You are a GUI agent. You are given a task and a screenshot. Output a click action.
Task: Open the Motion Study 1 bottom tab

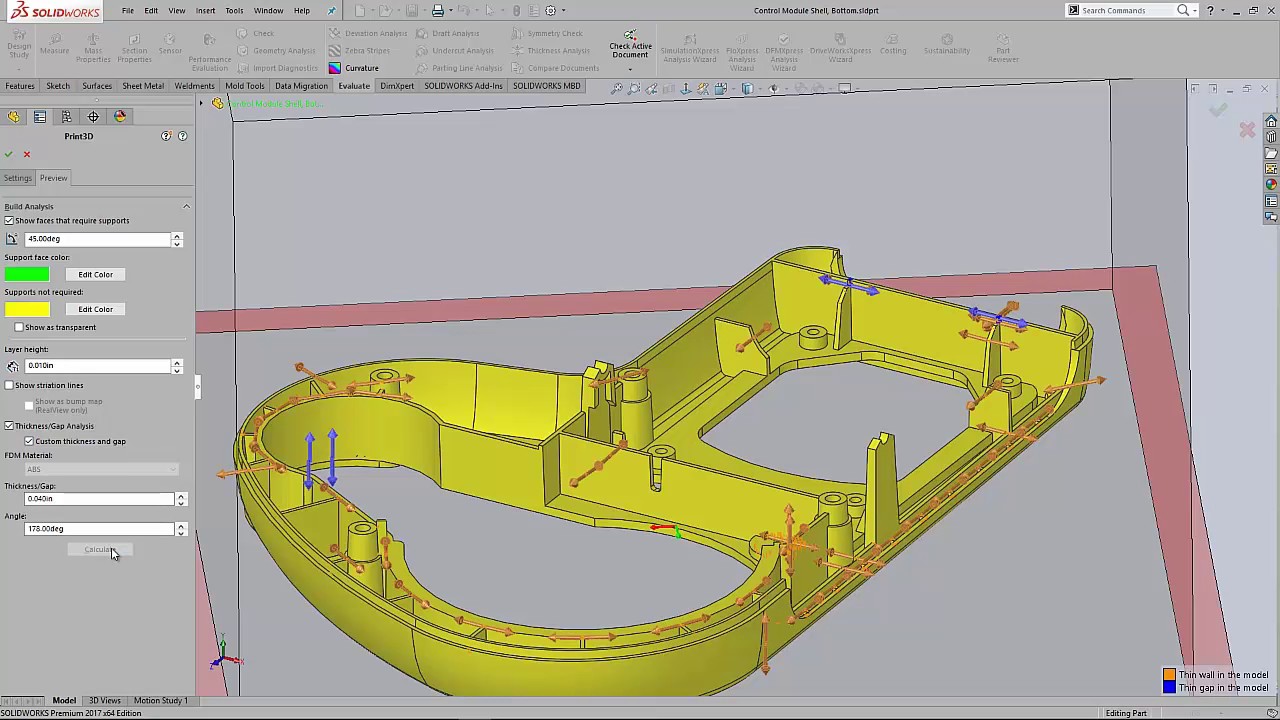pos(160,700)
